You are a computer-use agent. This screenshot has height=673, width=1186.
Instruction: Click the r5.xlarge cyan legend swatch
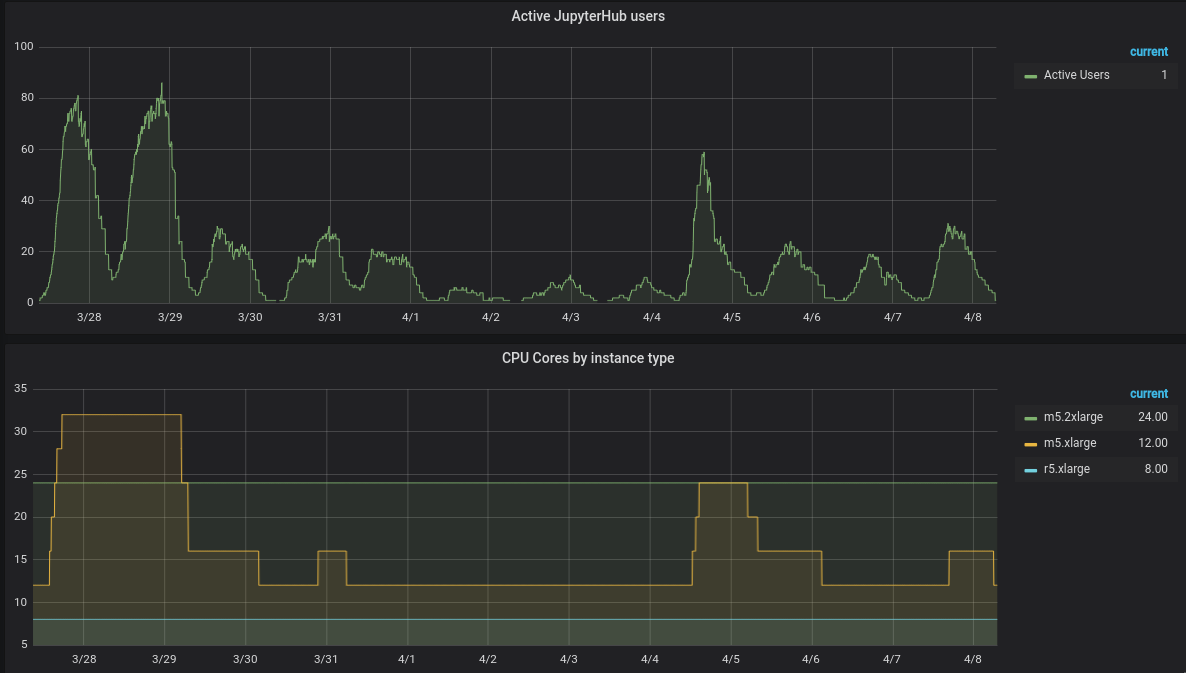(1030, 470)
